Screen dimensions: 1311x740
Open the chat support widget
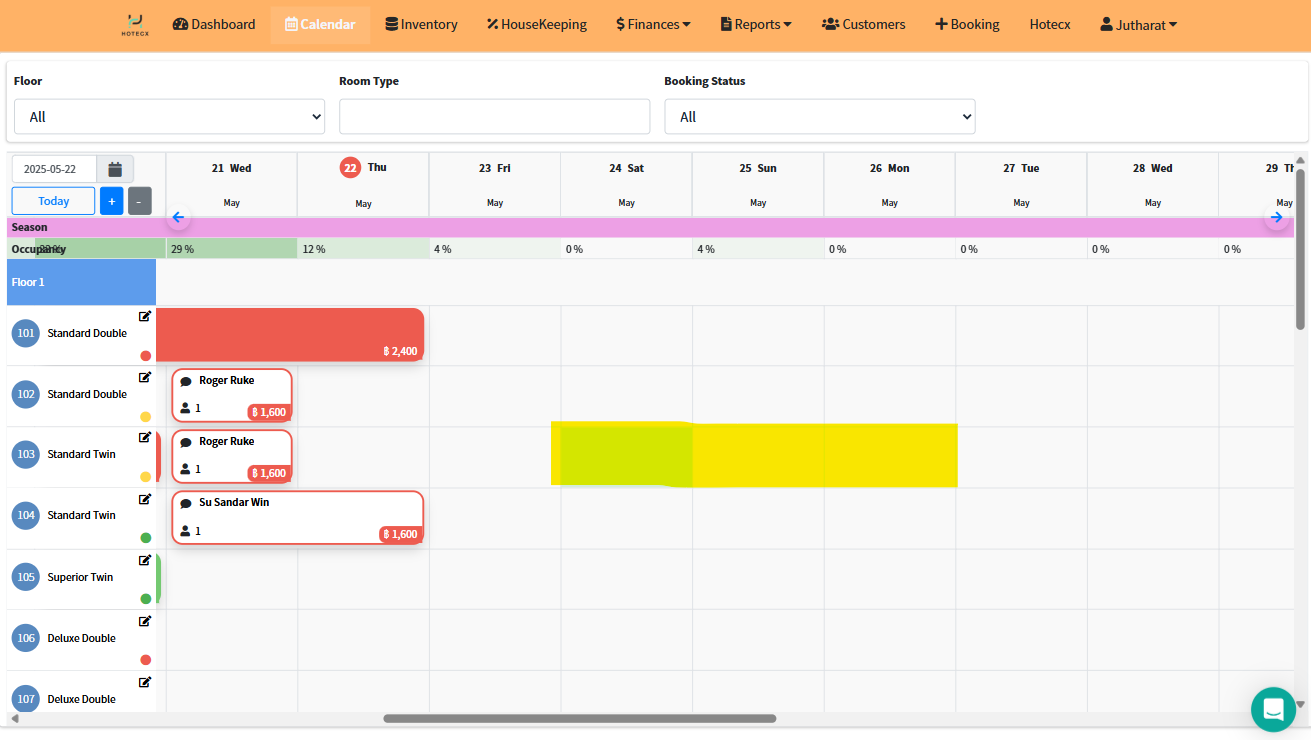[1273, 709]
